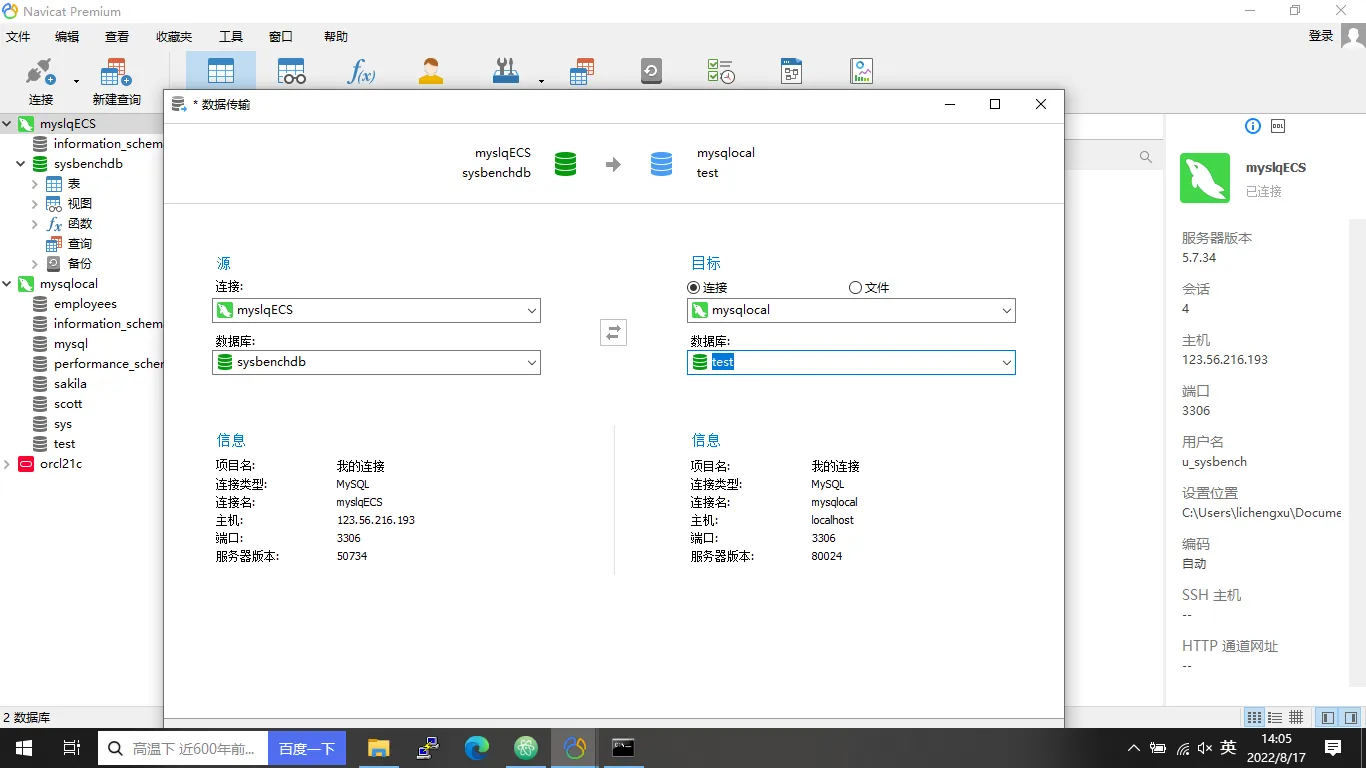Expand the 函数 (functions) node
Image resolution: width=1366 pixels, height=768 pixels.
pyautogui.click(x=35, y=224)
